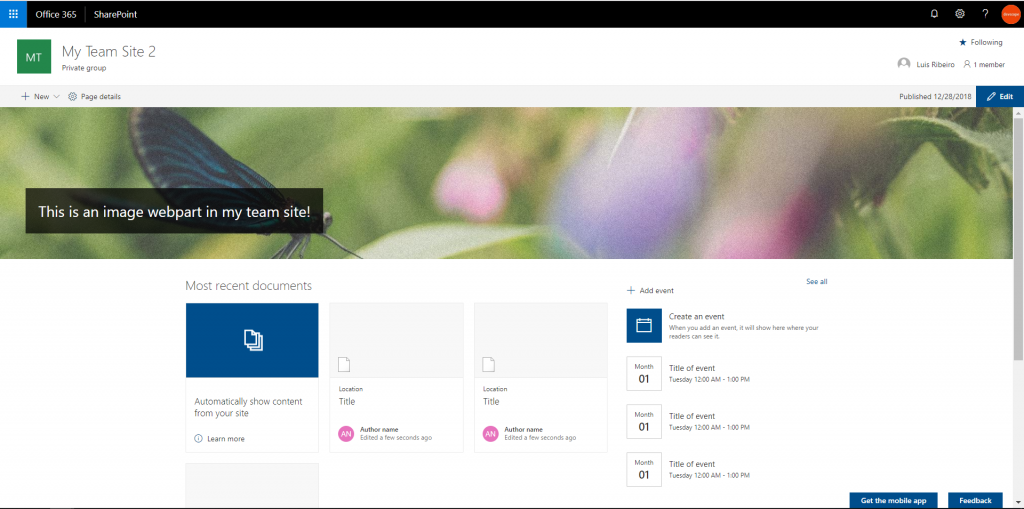Click the Following text link

click(x=986, y=42)
